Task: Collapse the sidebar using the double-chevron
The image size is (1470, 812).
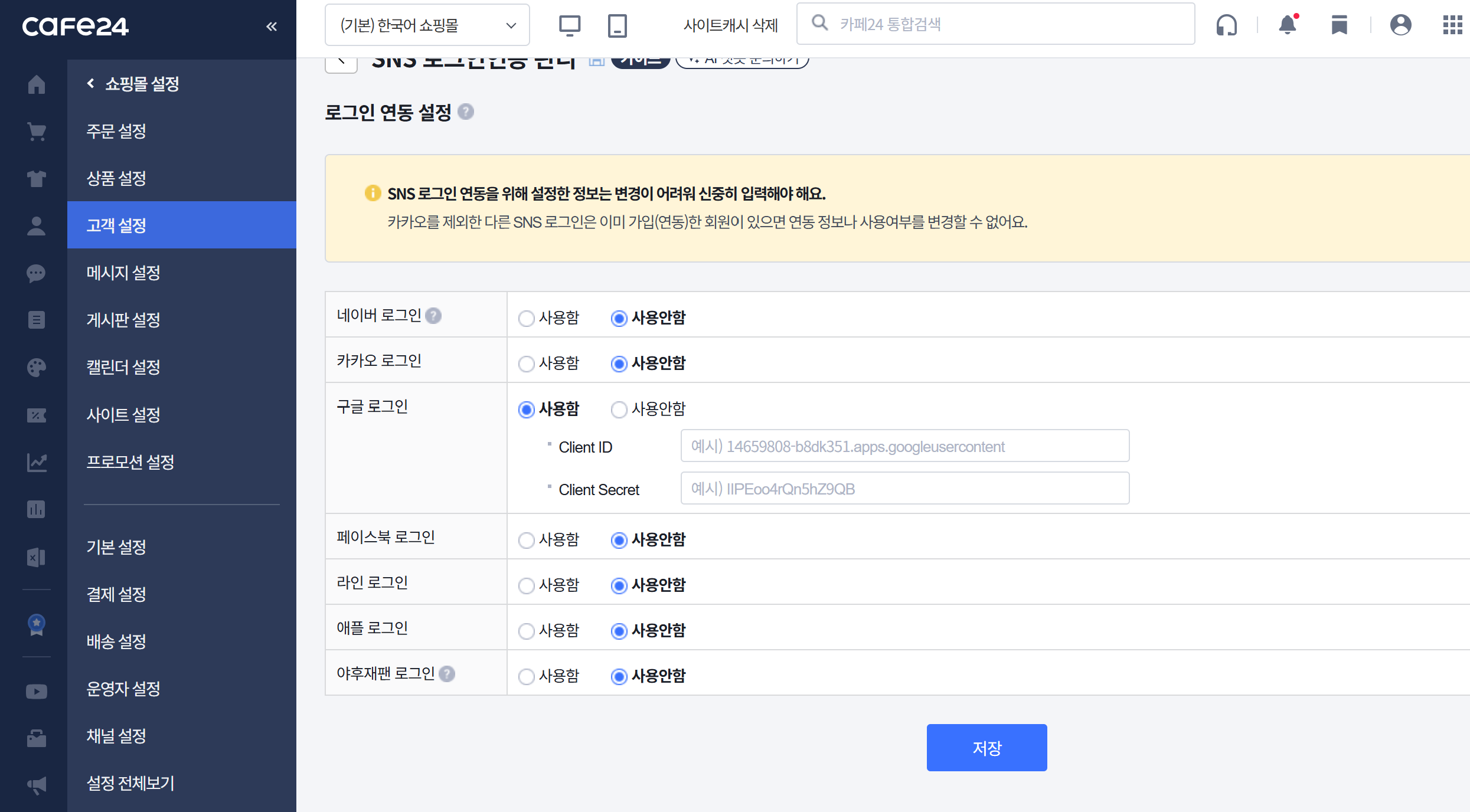Action: [x=271, y=26]
